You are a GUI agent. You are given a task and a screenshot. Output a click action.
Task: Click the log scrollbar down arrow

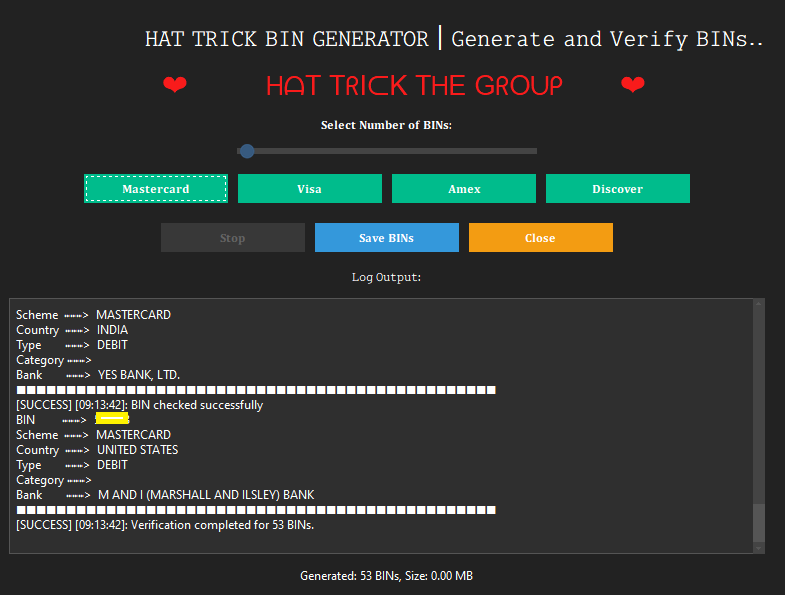(x=758, y=548)
